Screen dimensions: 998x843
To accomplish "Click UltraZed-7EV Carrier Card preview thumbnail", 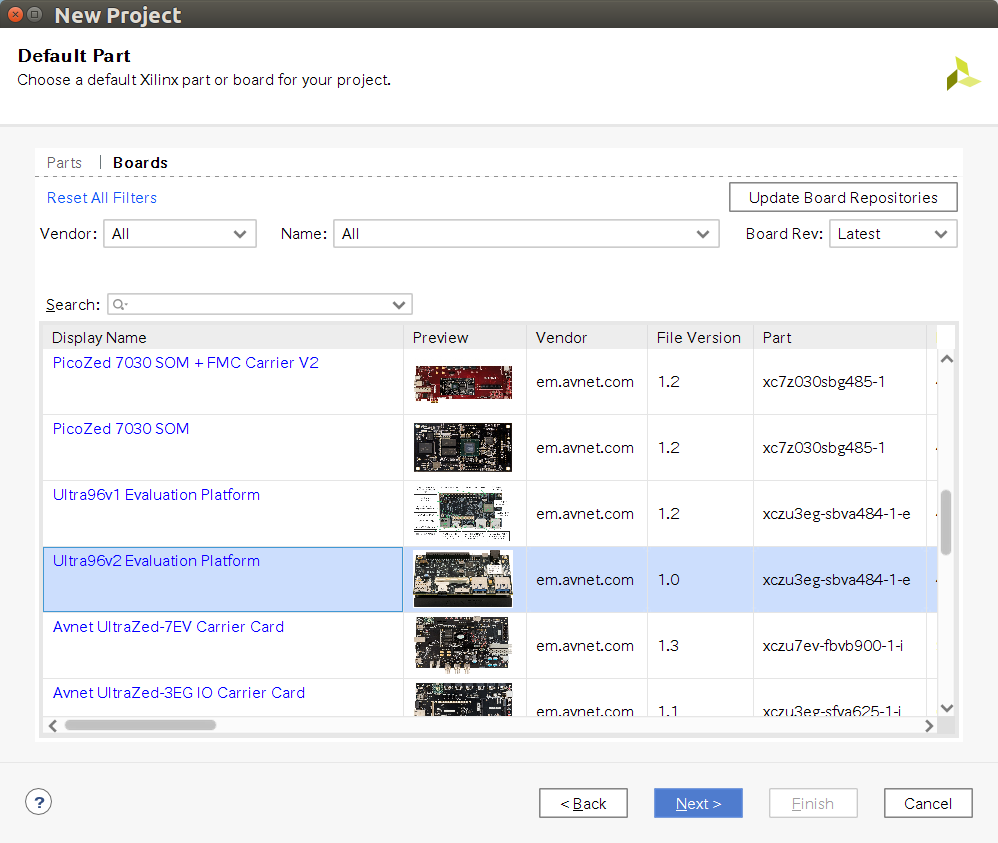I will click(463, 644).
